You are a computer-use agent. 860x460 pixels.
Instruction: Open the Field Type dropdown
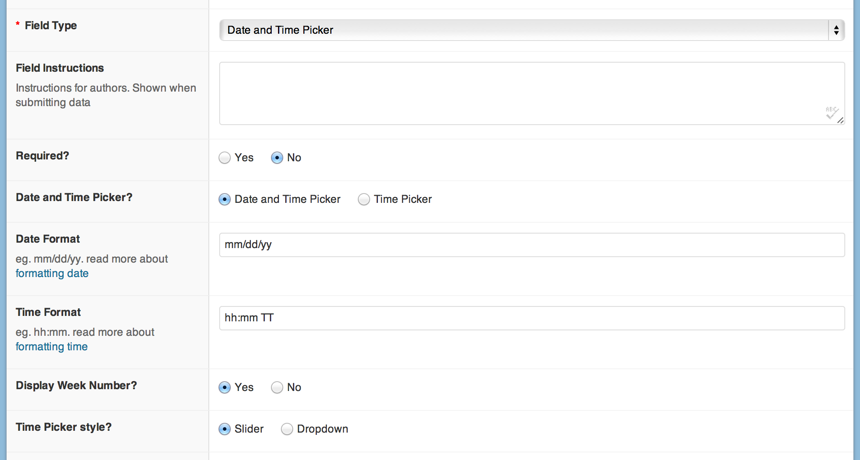531,30
